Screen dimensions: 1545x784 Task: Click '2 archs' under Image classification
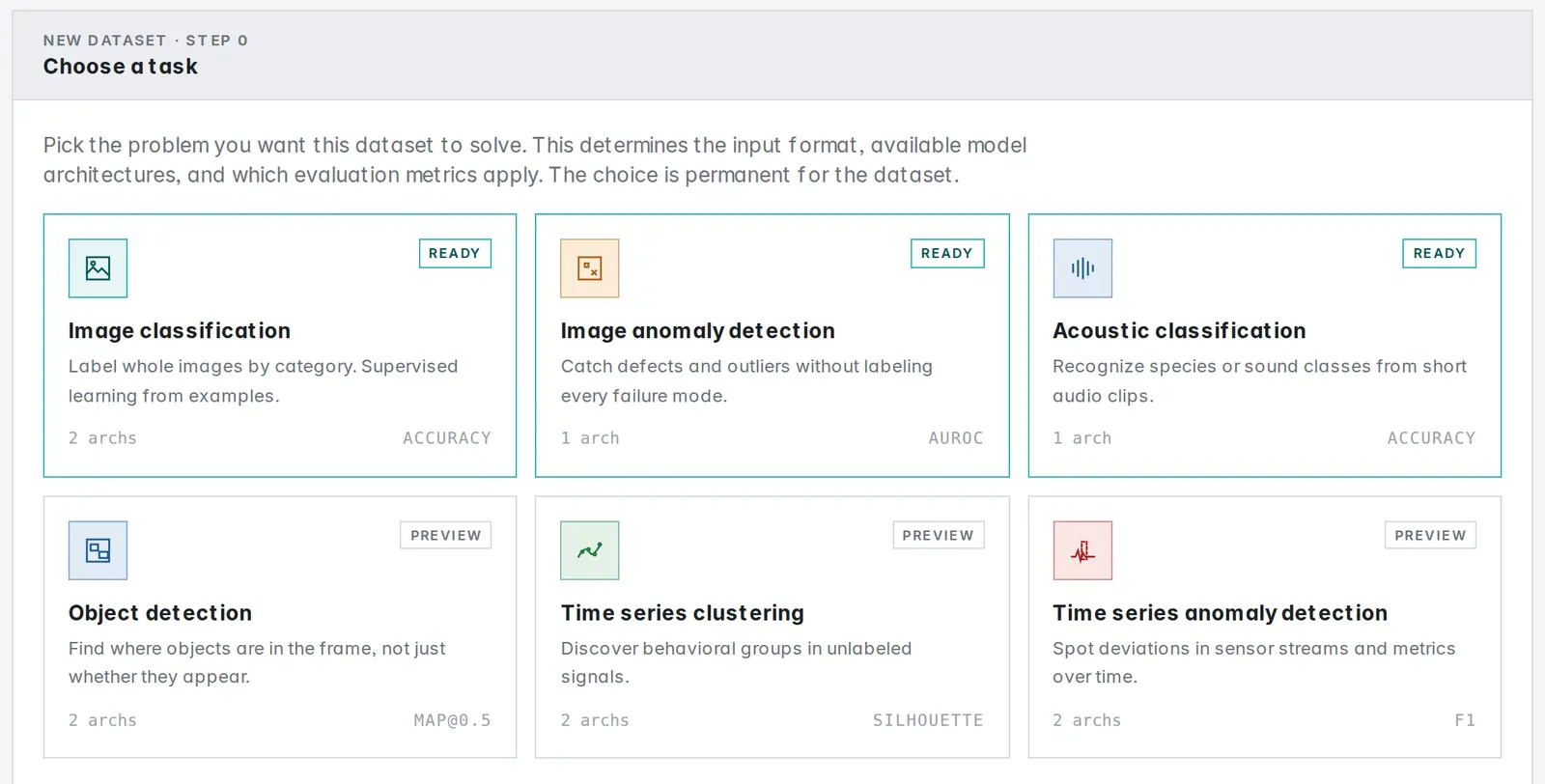(x=102, y=438)
